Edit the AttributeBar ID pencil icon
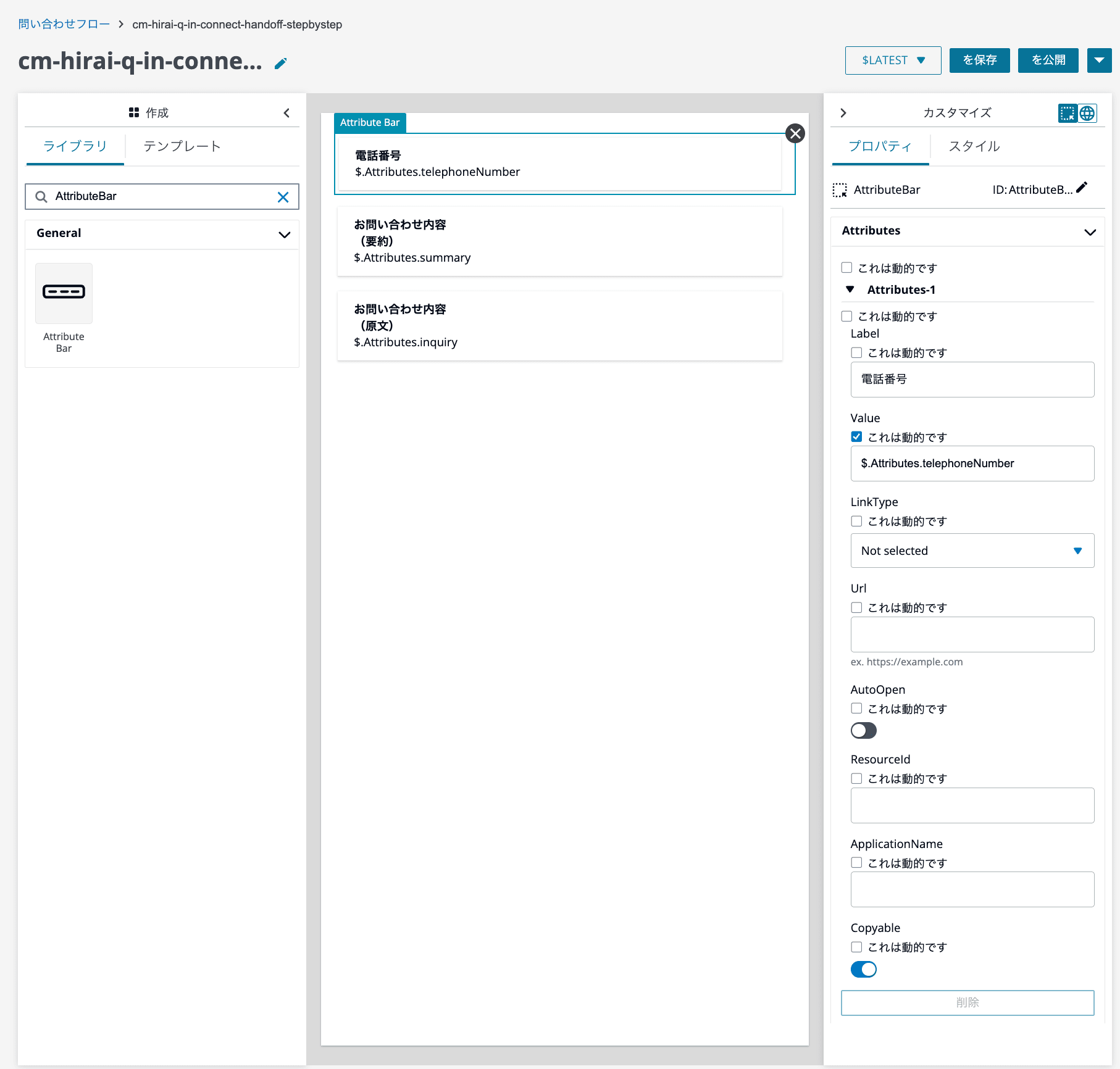This screenshot has width=1120, height=1069. click(x=1082, y=188)
